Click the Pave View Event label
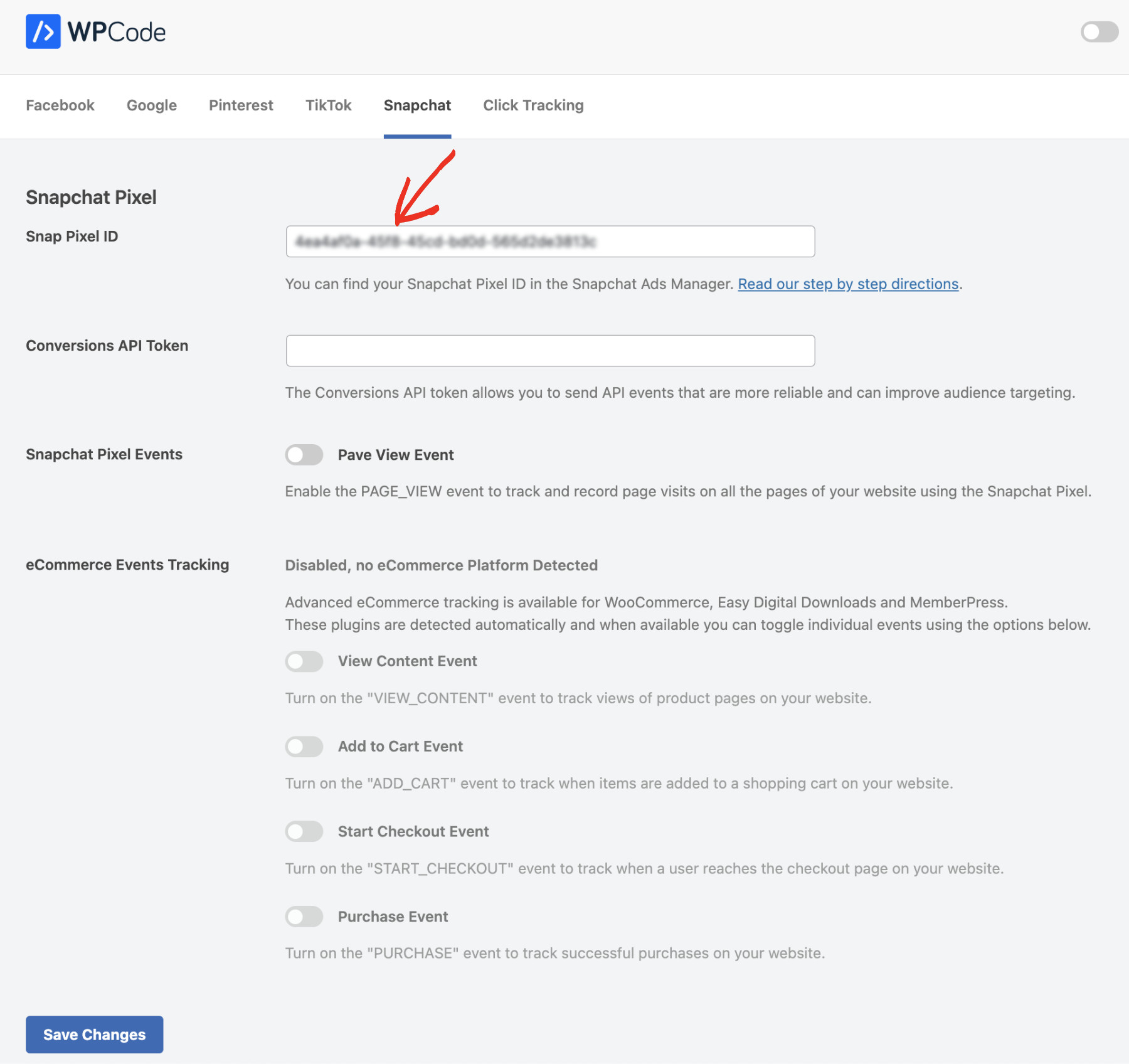Screen dimensions: 1129x1064 pyautogui.click(x=396, y=455)
